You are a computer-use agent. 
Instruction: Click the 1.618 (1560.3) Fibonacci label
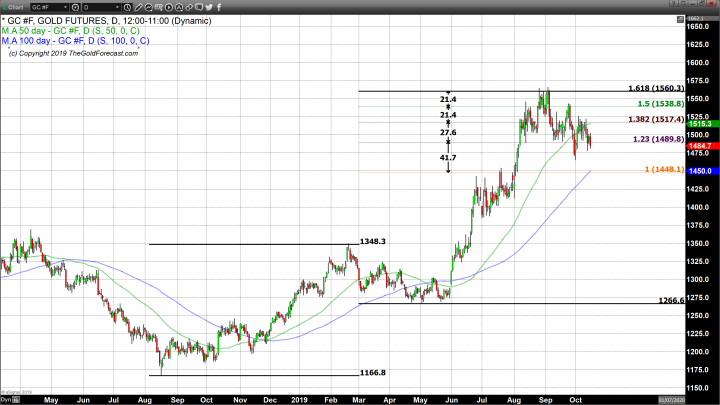pos(656,88)
